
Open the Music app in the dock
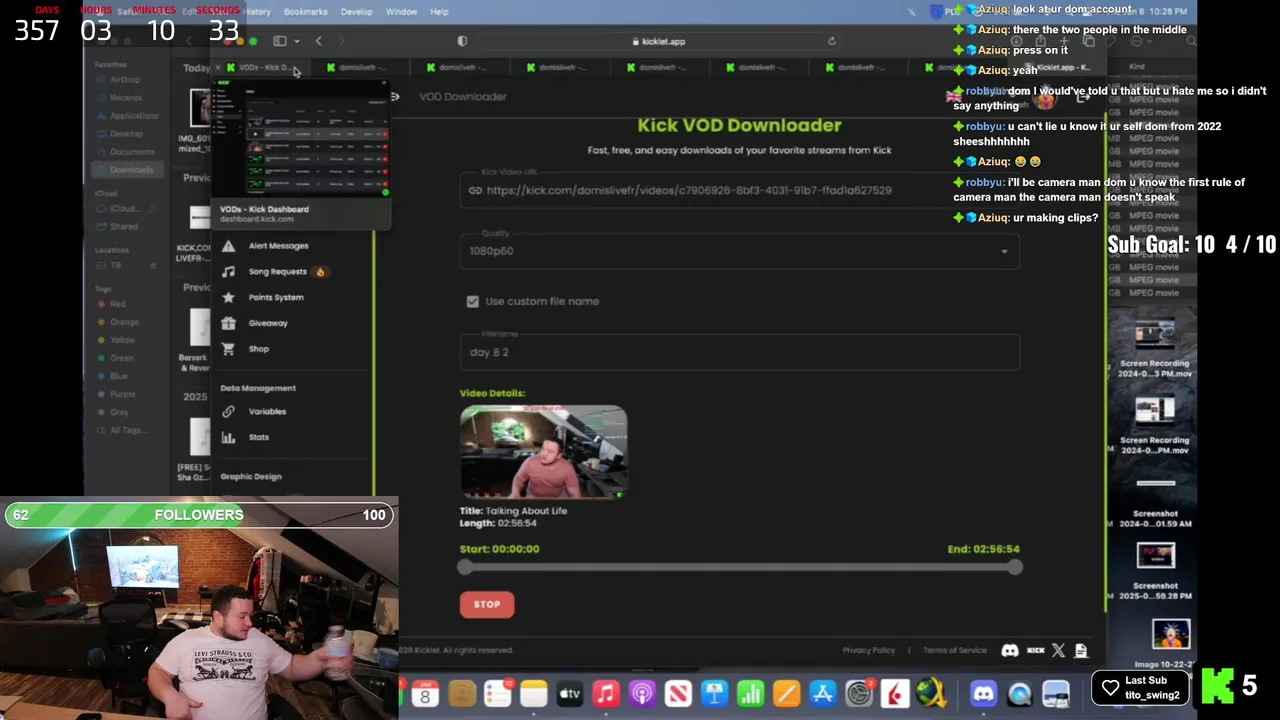606,694
